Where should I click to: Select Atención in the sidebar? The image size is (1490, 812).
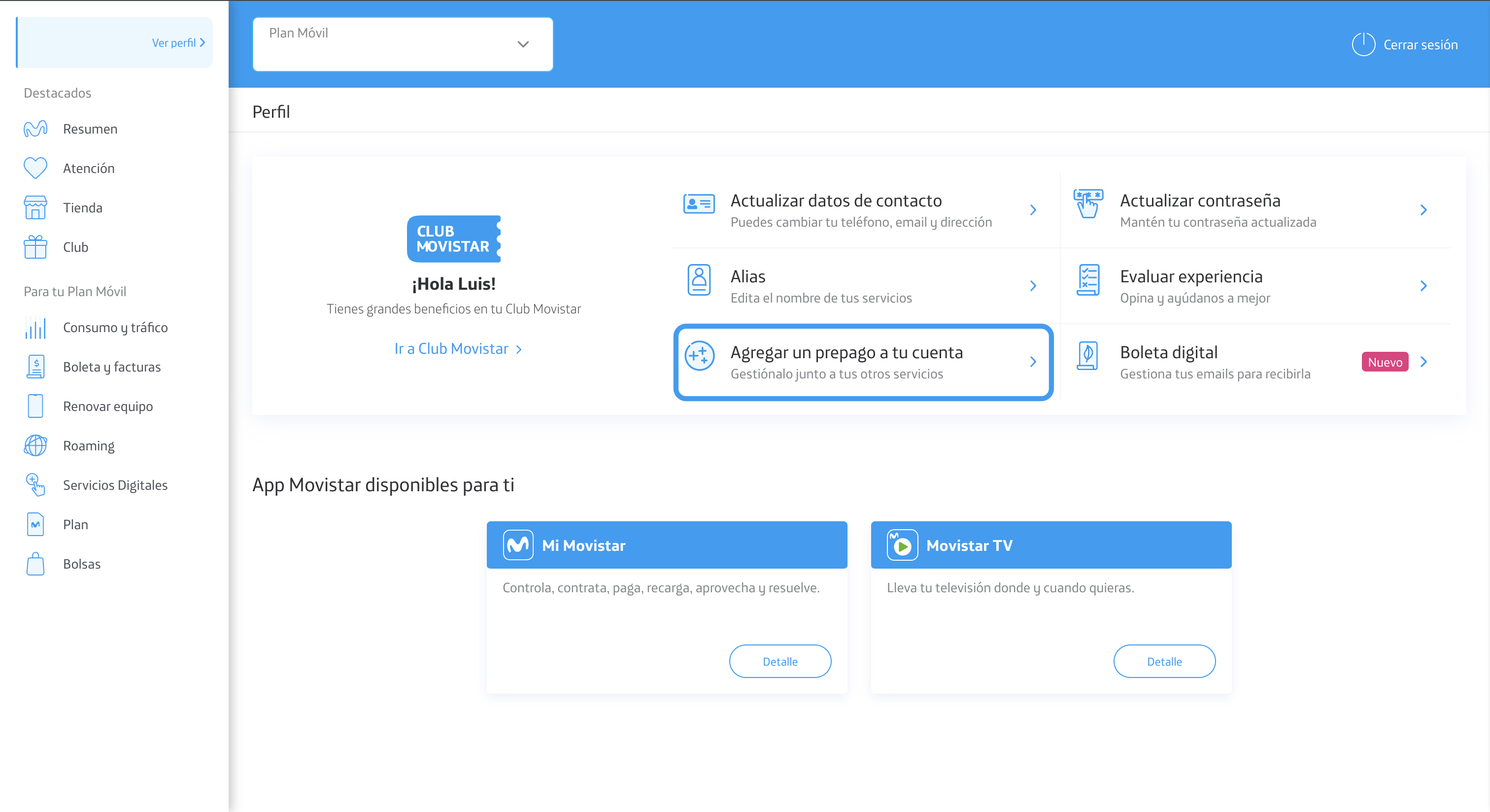pos(89,168)
